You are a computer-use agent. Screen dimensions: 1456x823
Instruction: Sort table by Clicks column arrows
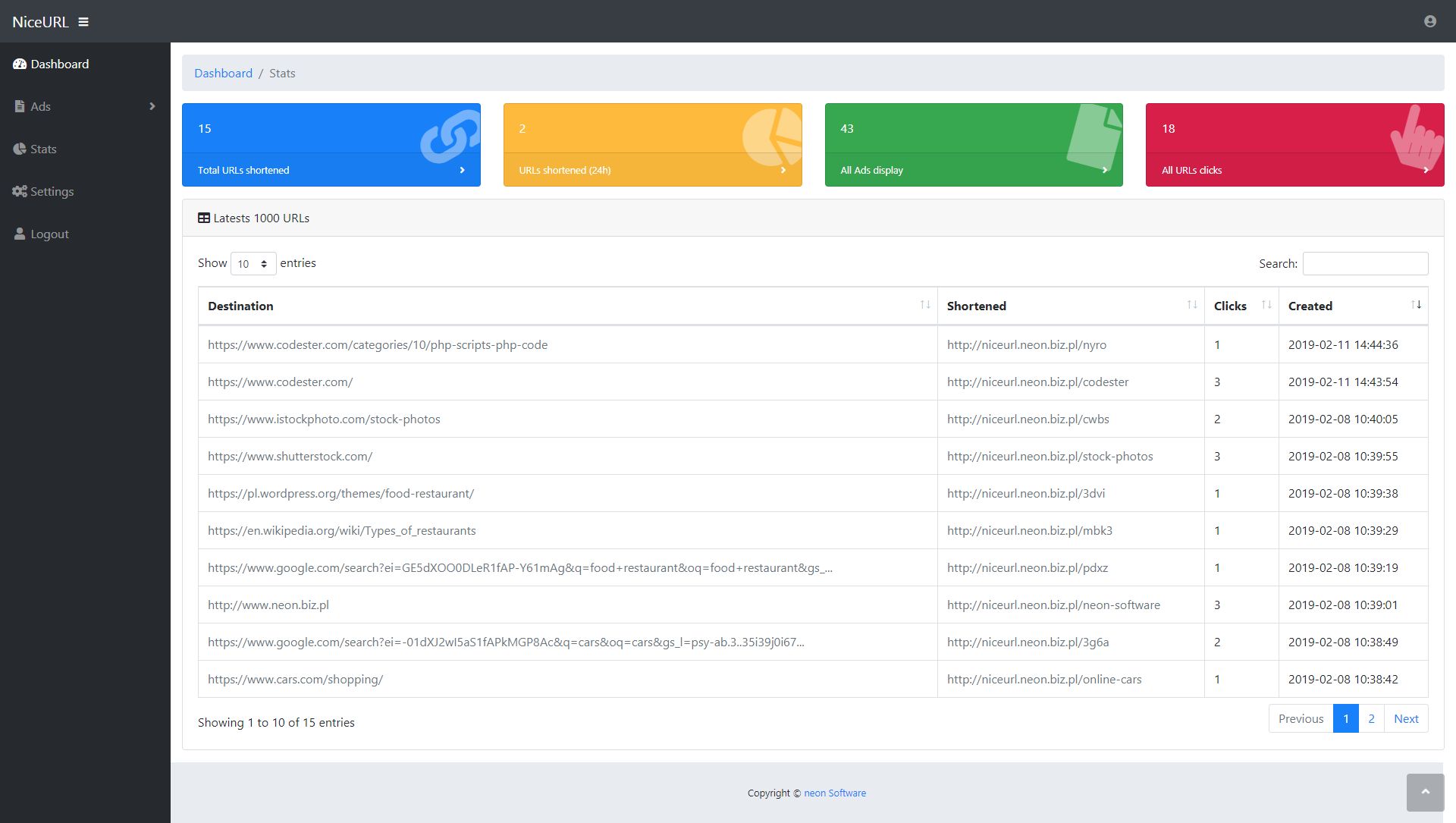1266,305
